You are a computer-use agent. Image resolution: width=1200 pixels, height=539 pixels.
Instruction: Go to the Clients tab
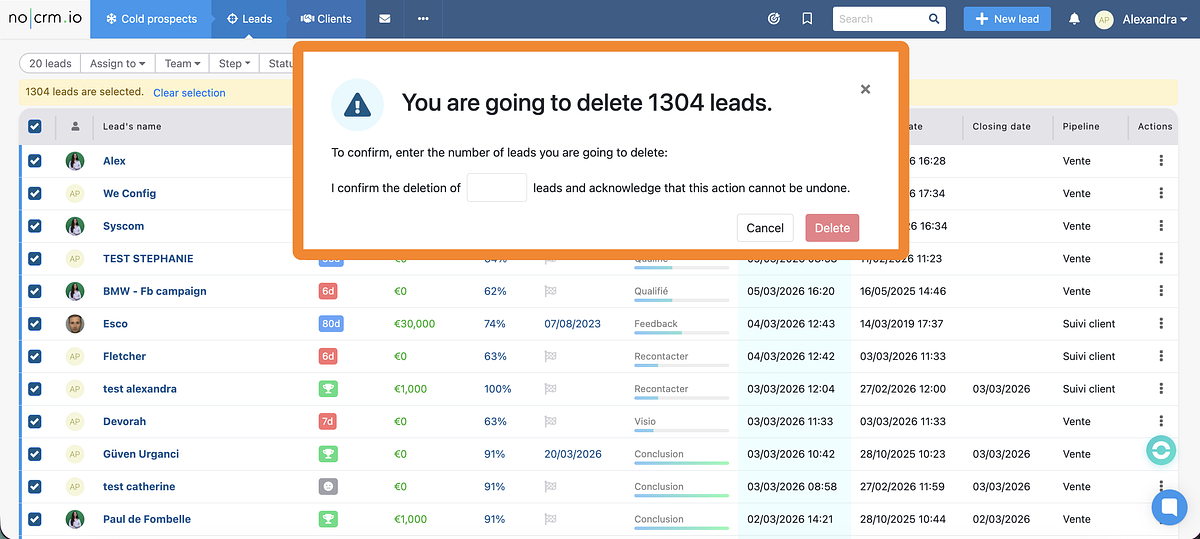[x=326, y=19]
